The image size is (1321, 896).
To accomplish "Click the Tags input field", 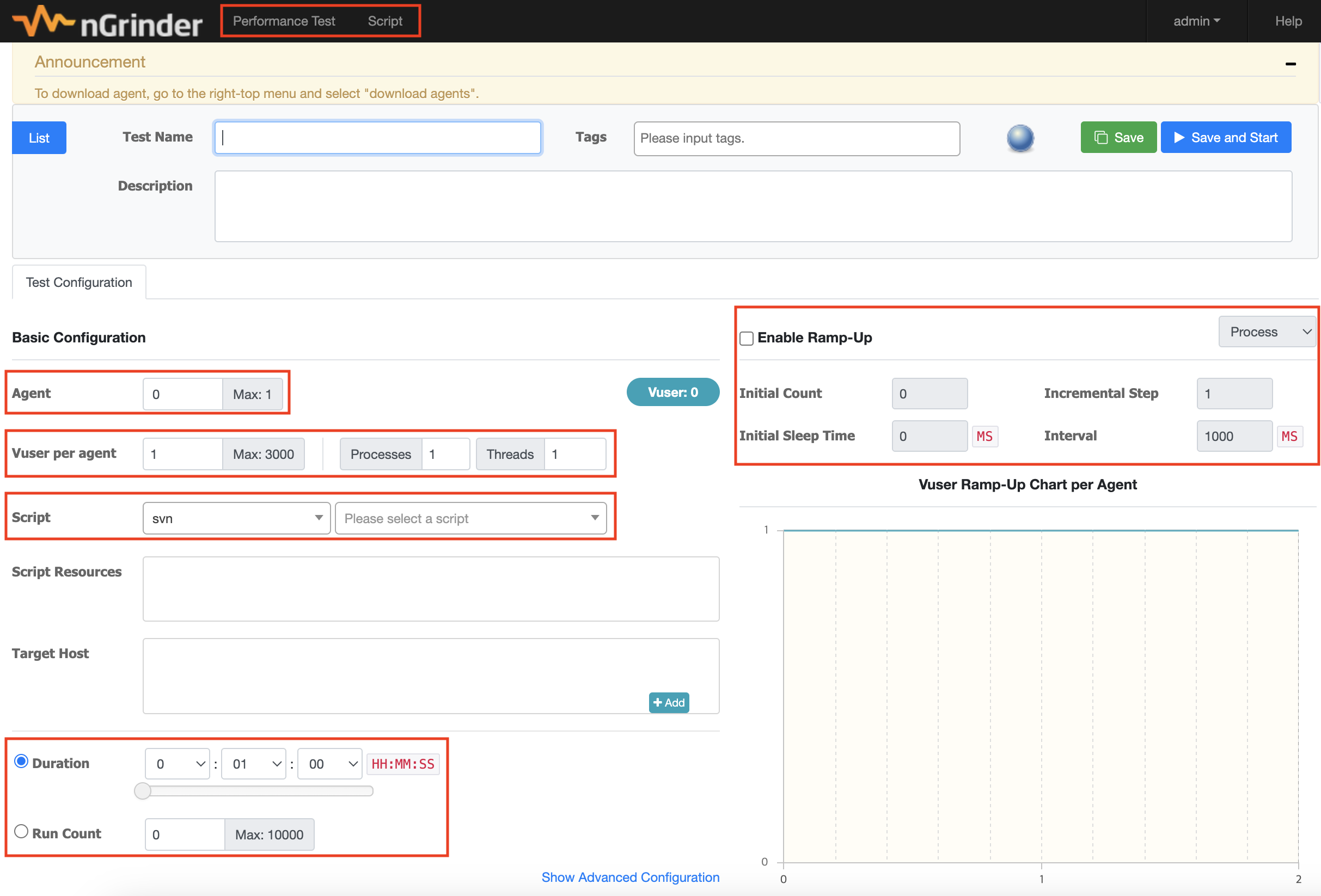I will tap(796, 138).
